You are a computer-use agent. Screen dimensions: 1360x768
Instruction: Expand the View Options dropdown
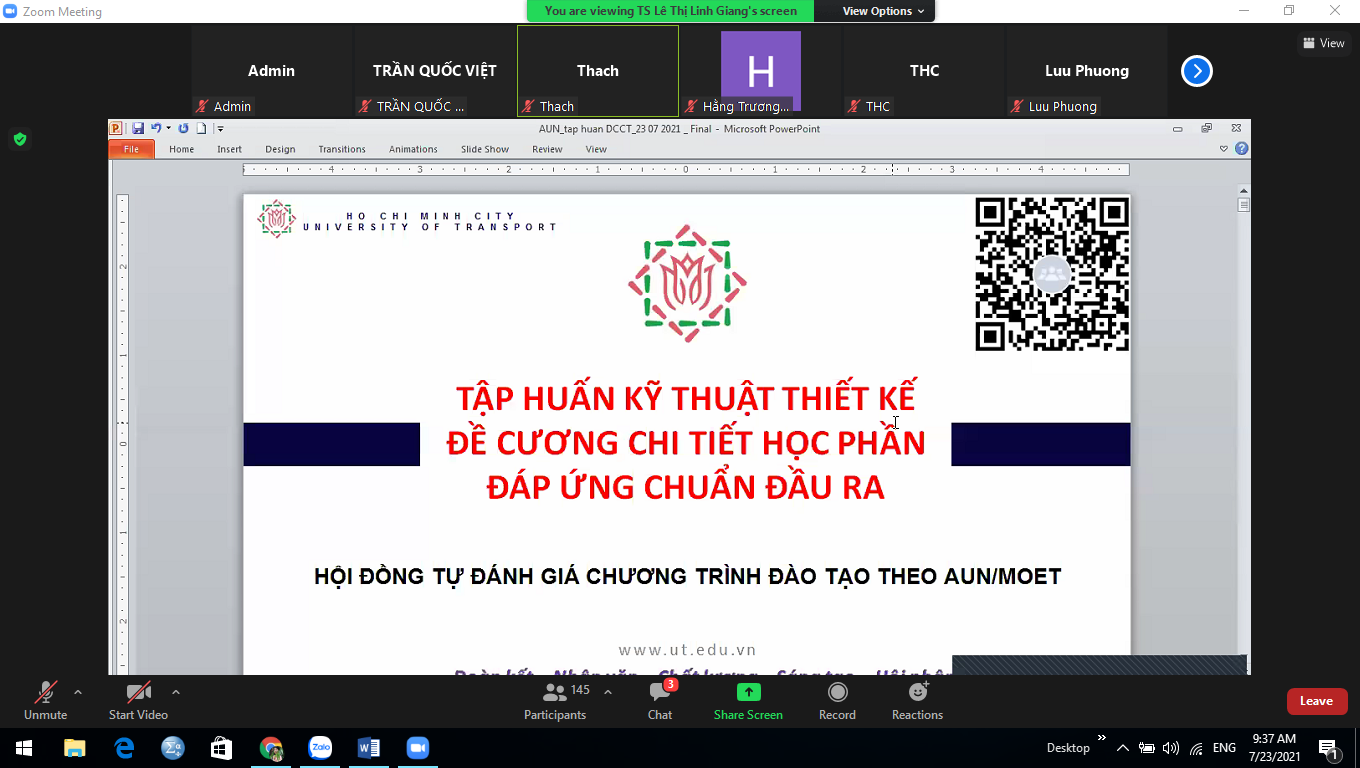coord(877,11)
